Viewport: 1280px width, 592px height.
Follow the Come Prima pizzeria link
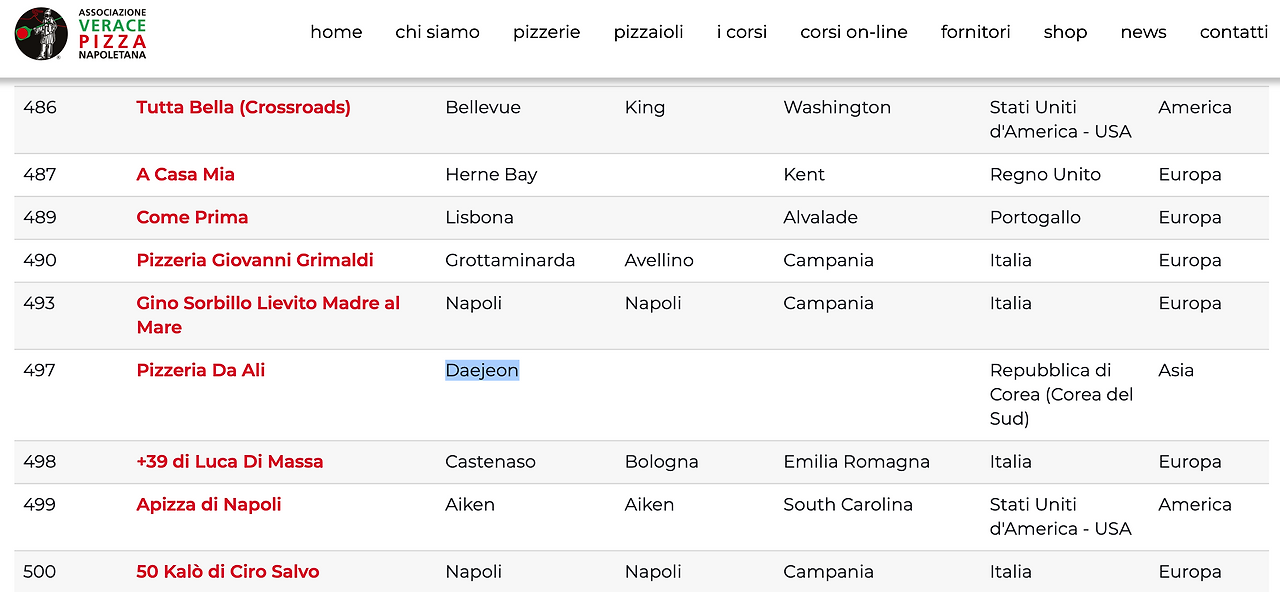click(192, 217)
